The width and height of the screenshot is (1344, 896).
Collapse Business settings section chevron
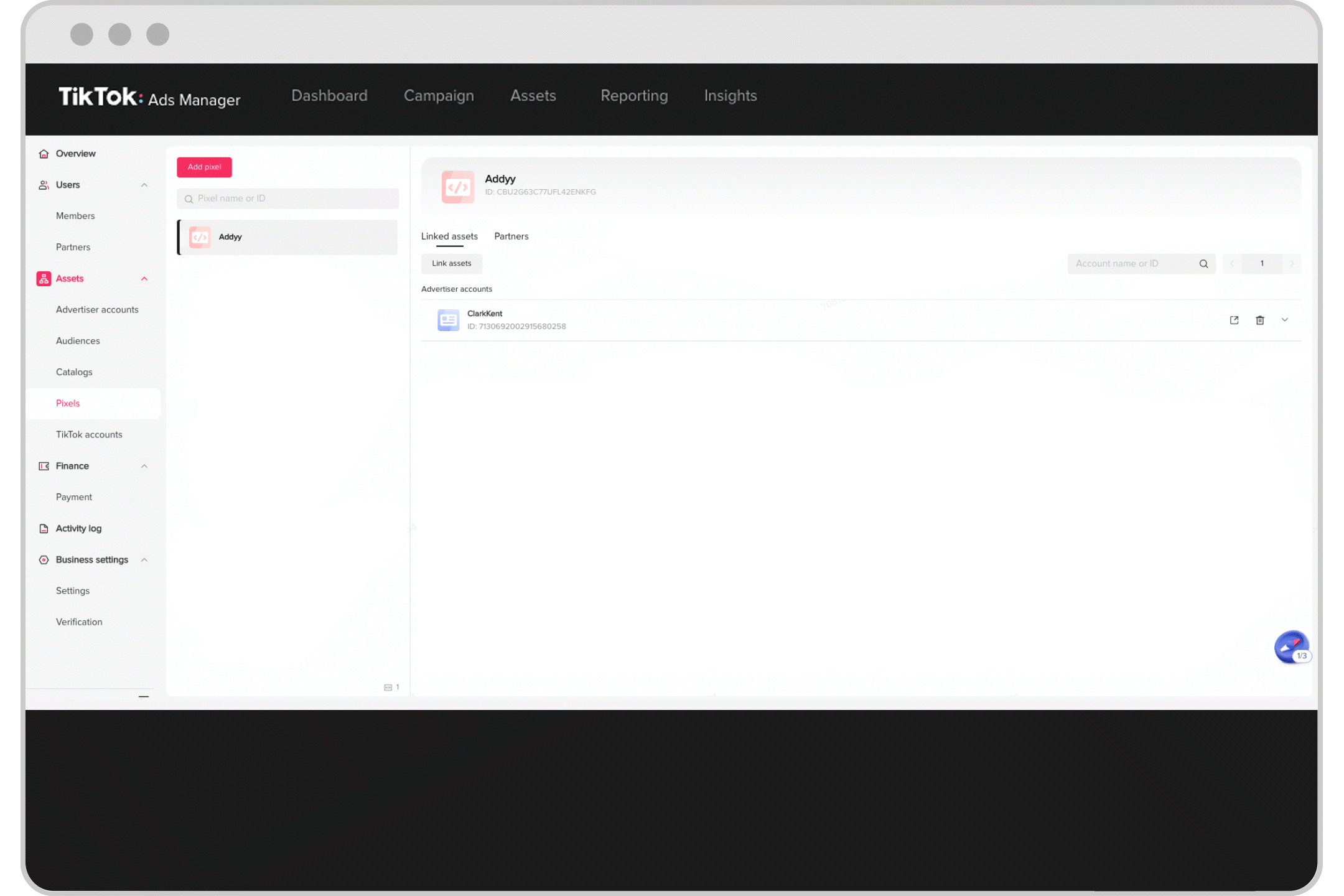(x=144, y=559)
